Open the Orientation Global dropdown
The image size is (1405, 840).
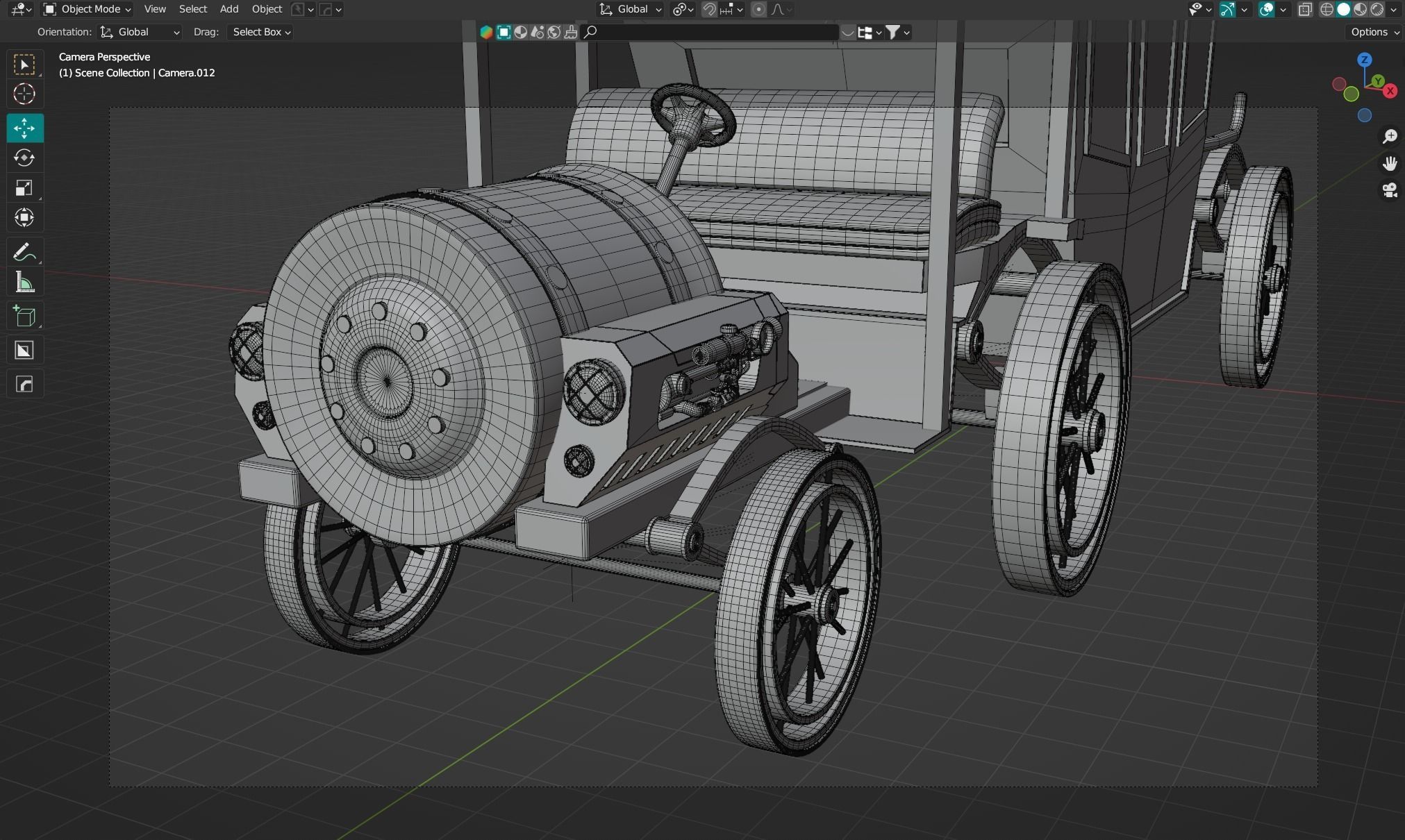pyautogui.click(x=139, y=32)
